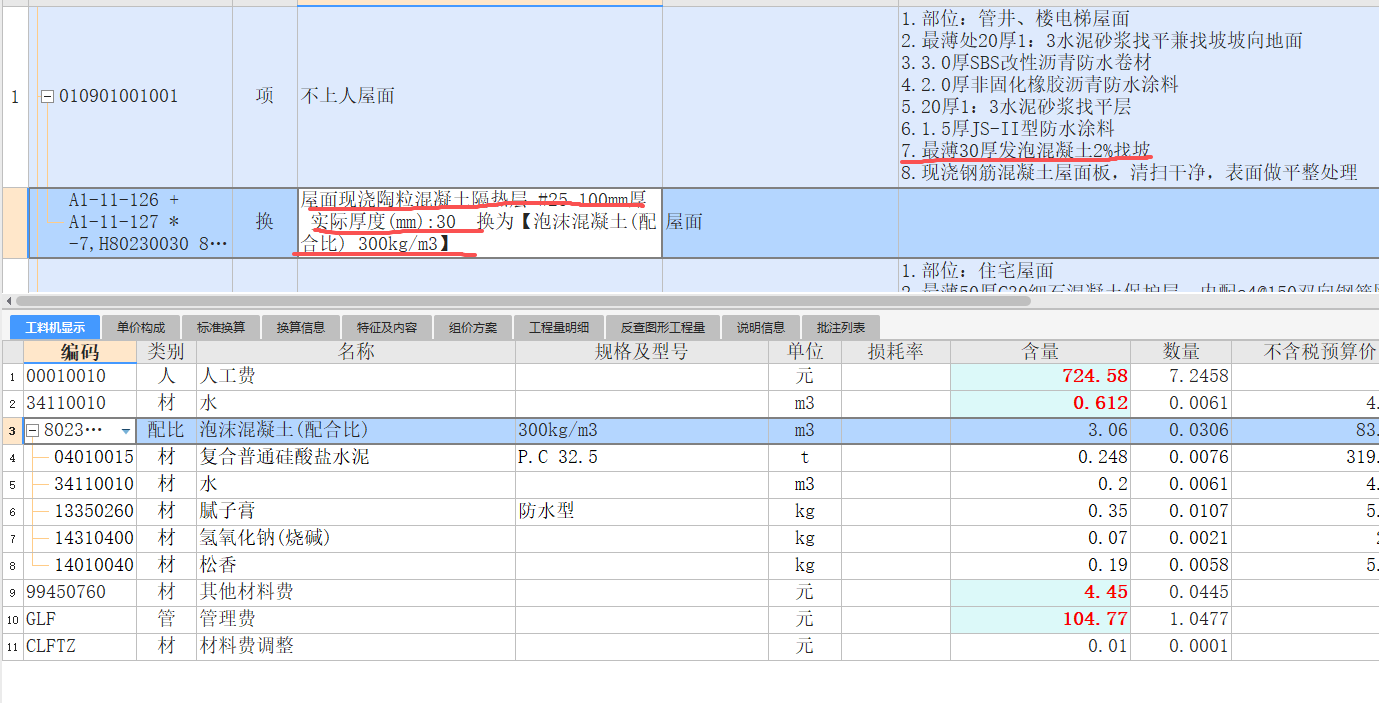Select the GLF code cell
This screenshot has height=703, width=1379.
[x=80, y=620]
